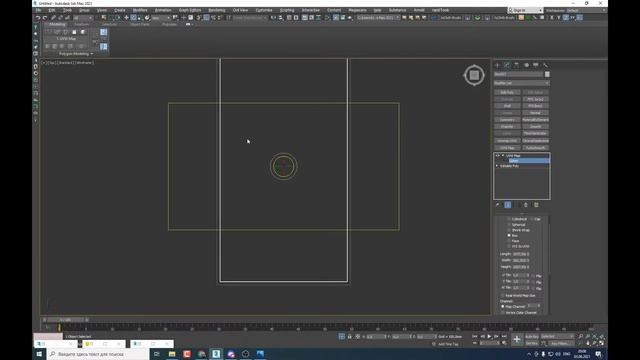Open the Display command panel tab
Image resolution: width=640 pixels, height=360 pixels.
coord(536,65)
